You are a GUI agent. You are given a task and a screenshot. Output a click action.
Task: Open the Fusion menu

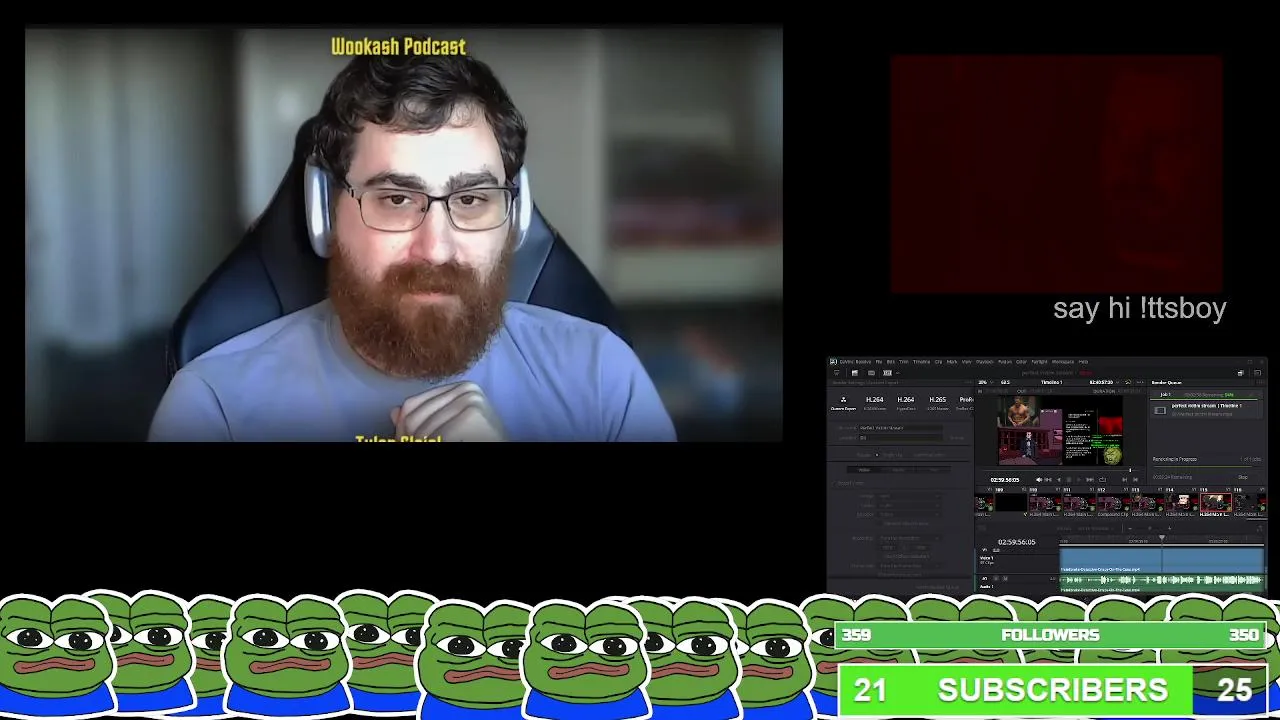(x=1005, y=362)
